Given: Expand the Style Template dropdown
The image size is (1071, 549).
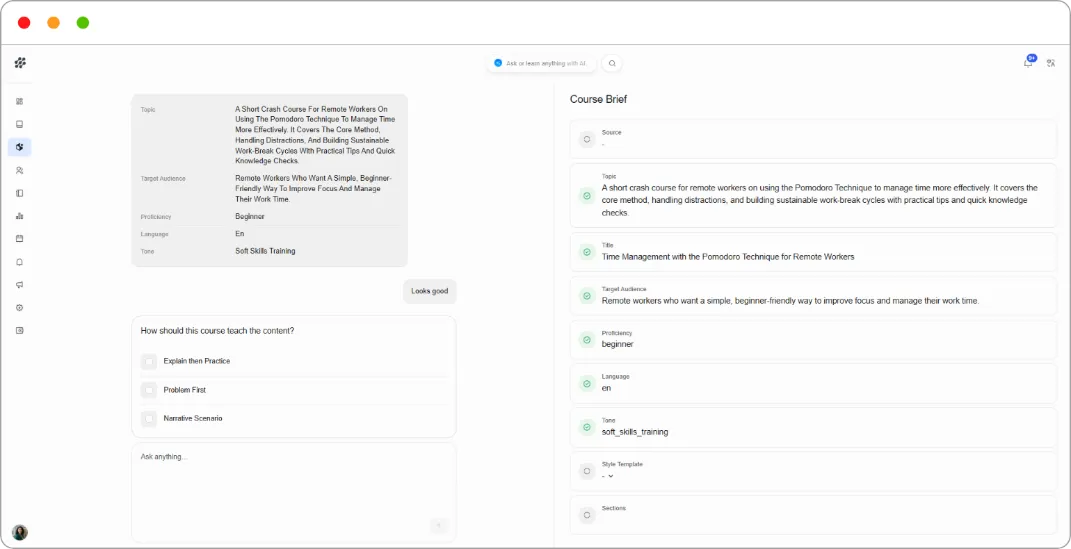Looking at the screenshot, I should tap(607, 476).
